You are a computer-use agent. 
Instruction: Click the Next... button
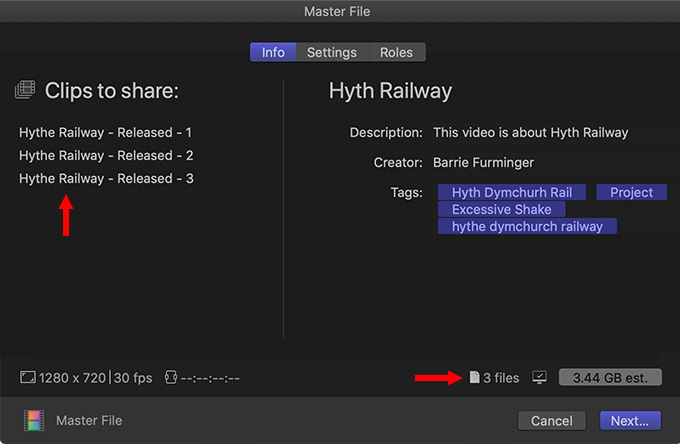[630, 421]
